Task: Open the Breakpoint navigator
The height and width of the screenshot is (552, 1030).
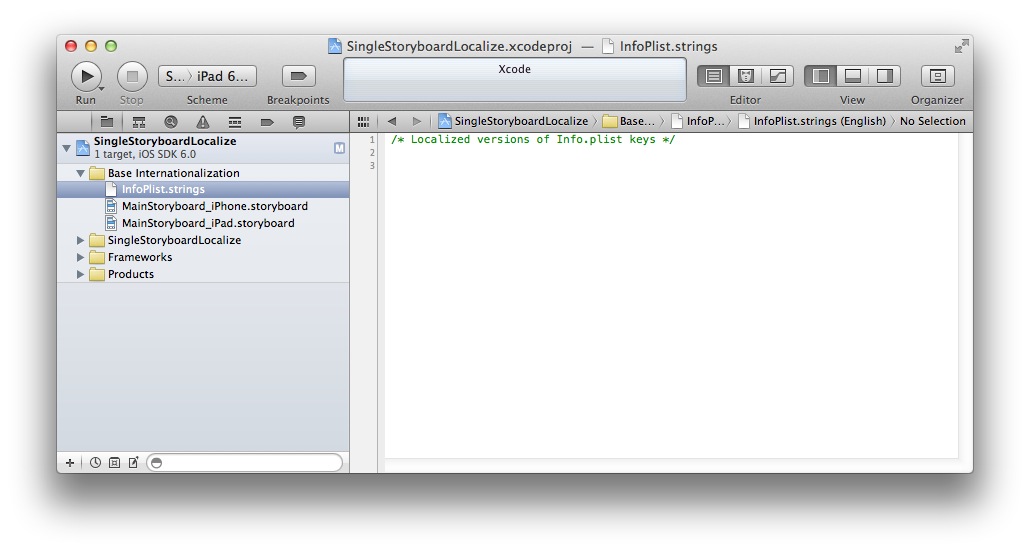Action: (x=267, y=122)
